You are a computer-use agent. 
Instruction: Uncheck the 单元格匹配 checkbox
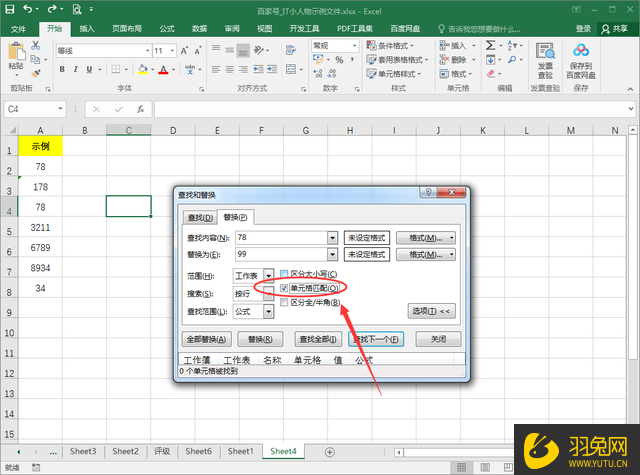[x=284, y=289]
